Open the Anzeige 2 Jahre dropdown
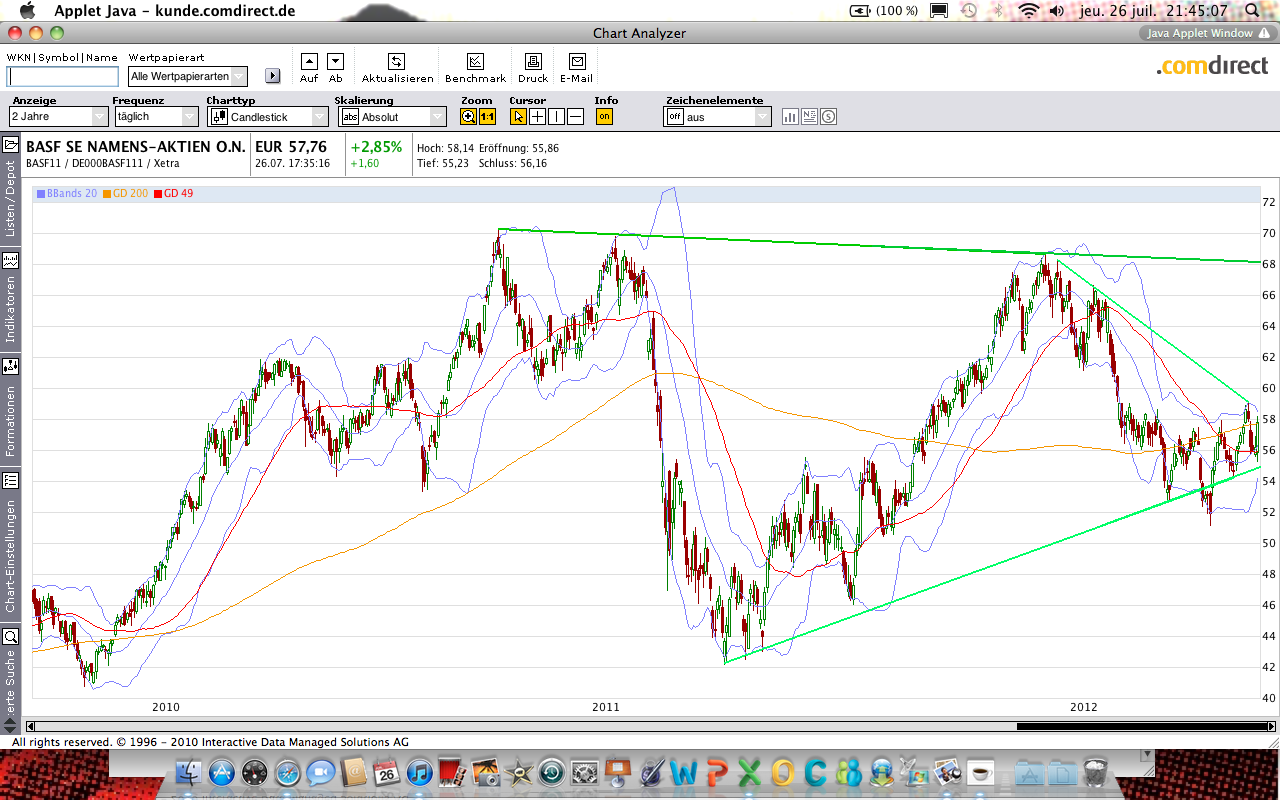The image size is (1280, 800). (x=59, y=117)
